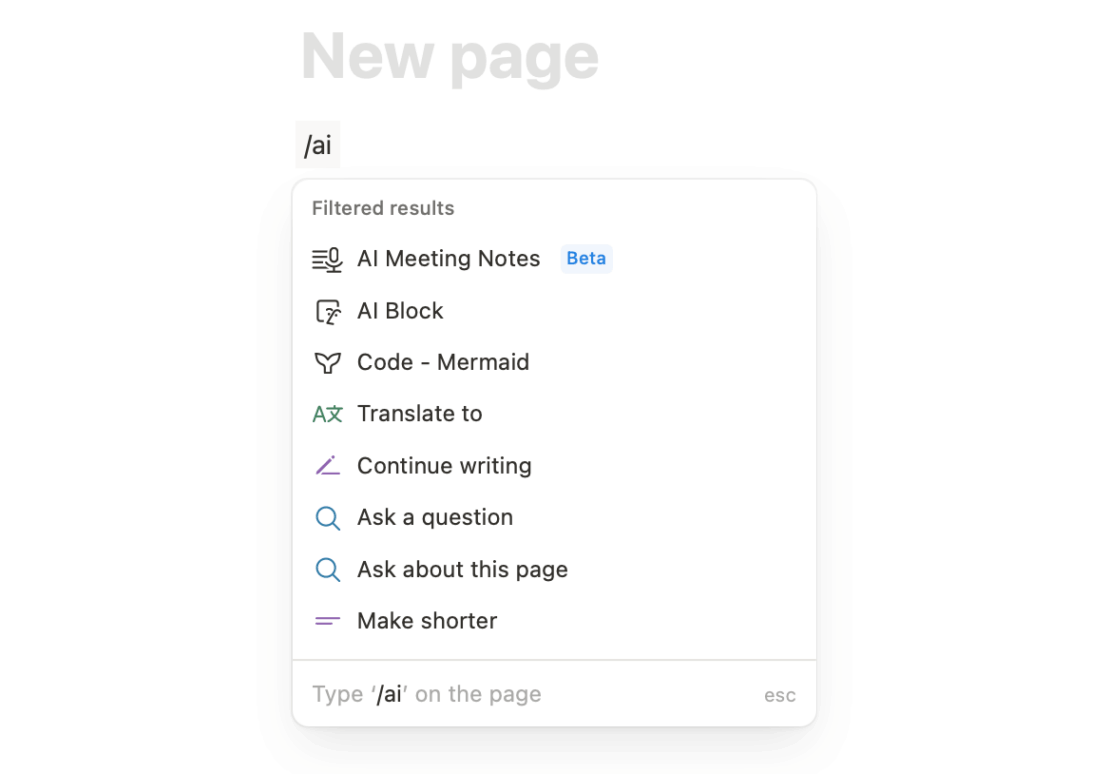Choose Code - Mermaid from results
The width and height of the screenshot is (1110, 774).
(x=443, y=362)
